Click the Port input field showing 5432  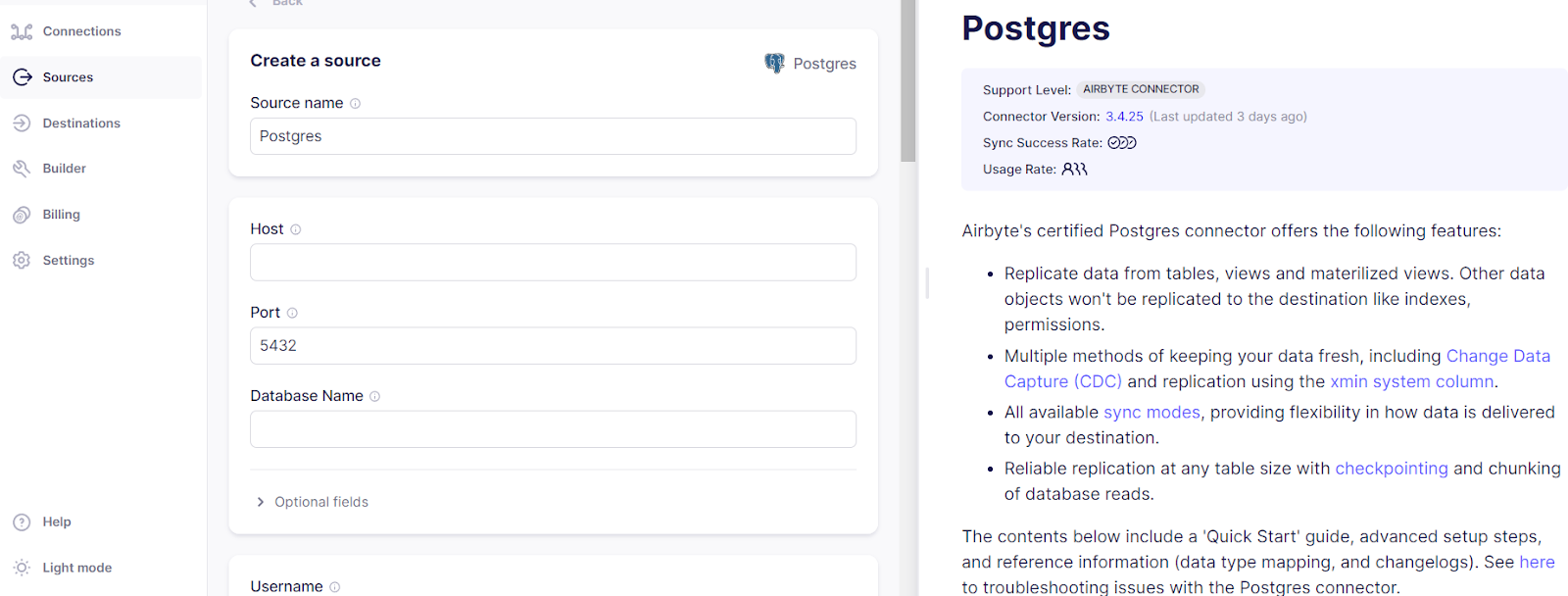pos(553,346)
